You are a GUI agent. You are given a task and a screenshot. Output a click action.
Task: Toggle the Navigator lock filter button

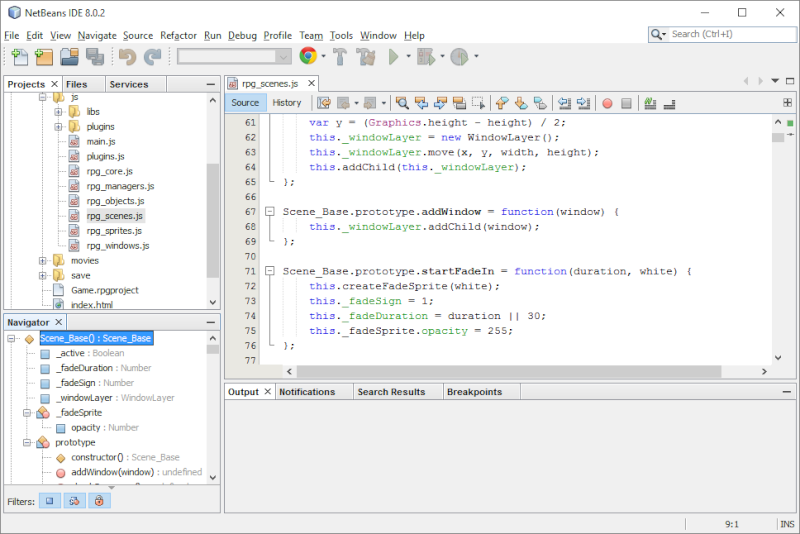(99, 501)
